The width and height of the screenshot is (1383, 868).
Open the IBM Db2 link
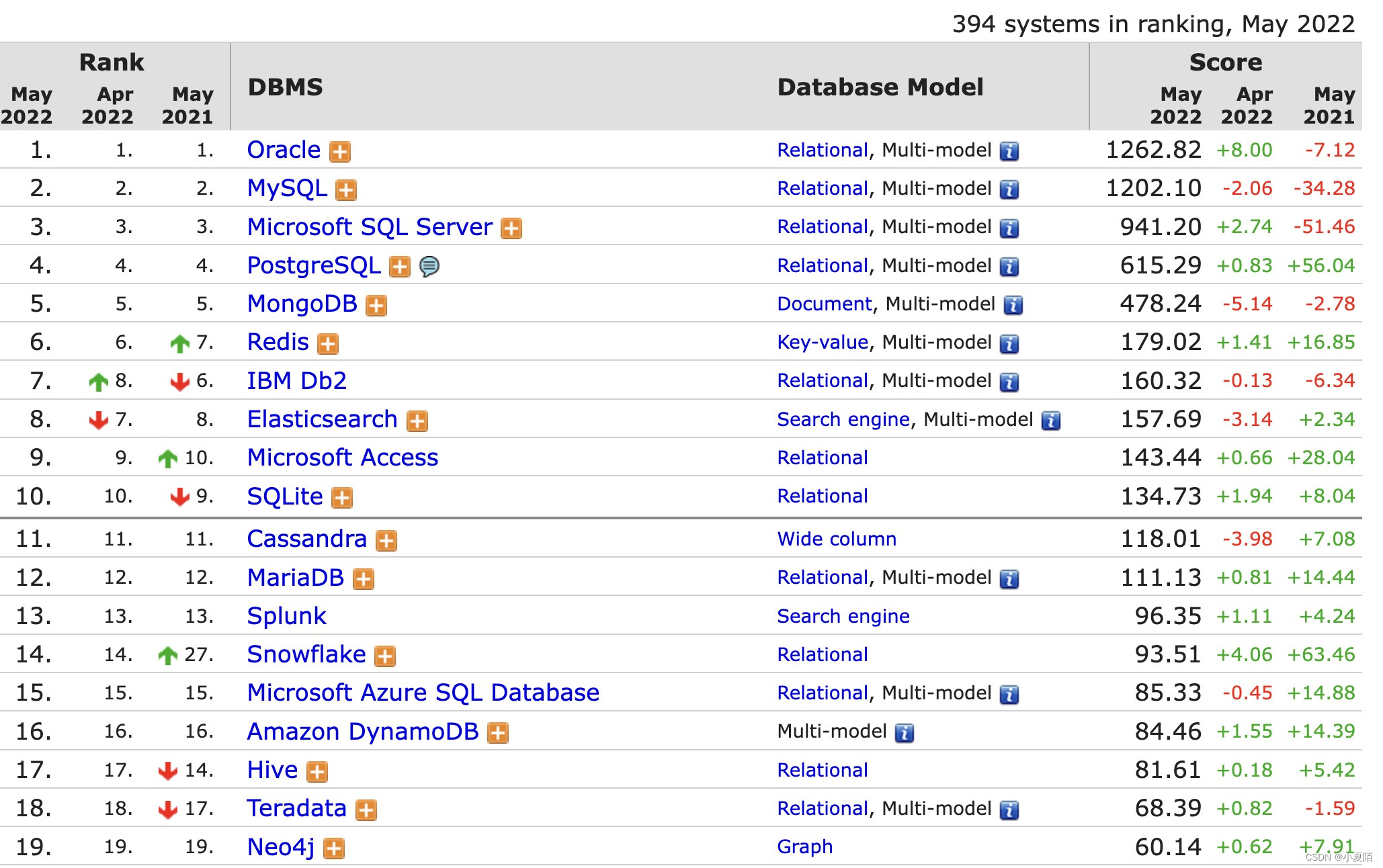[x=296, y=380]
